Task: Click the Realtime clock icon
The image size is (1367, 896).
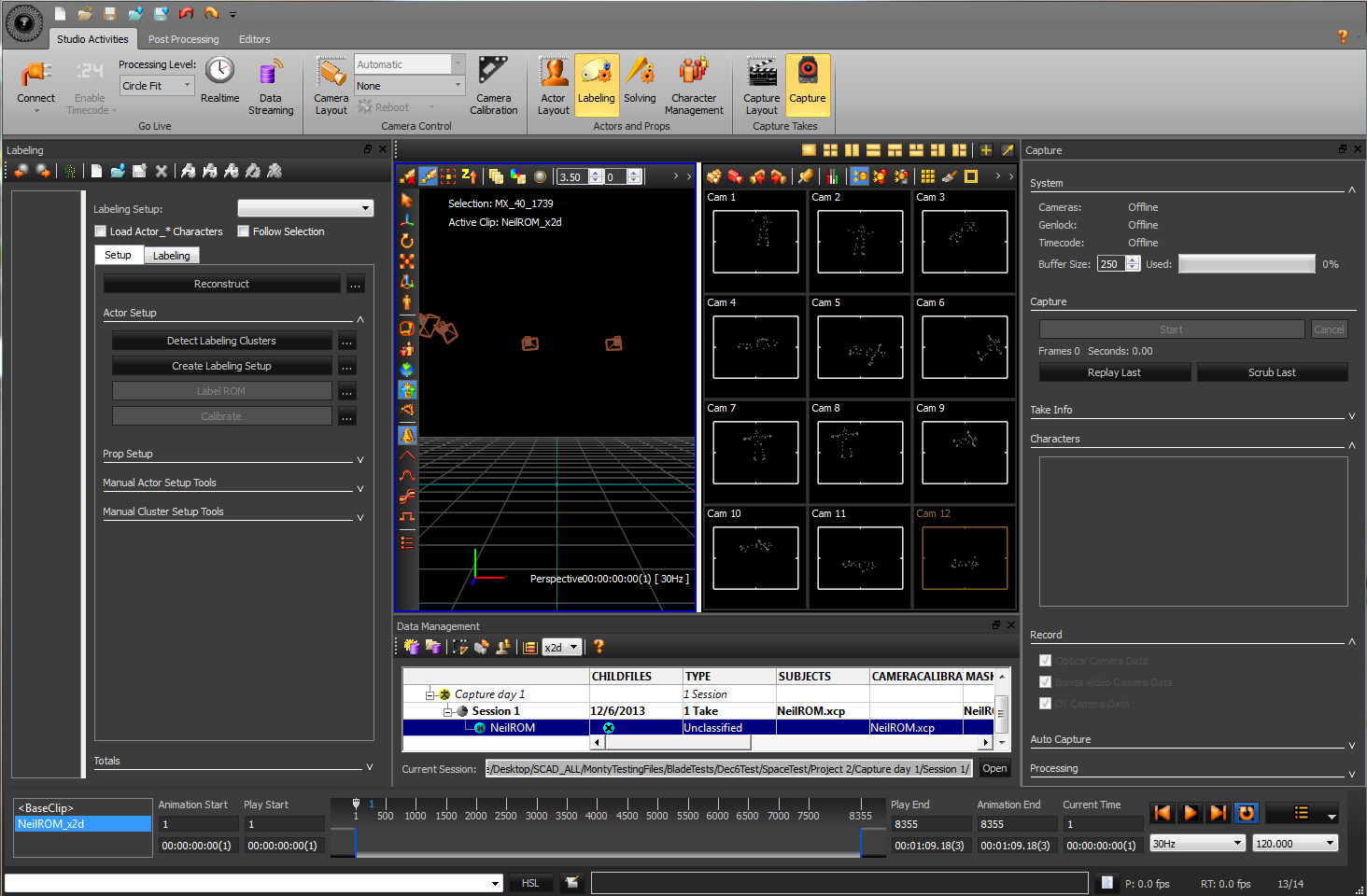Action: pos(220,73)
